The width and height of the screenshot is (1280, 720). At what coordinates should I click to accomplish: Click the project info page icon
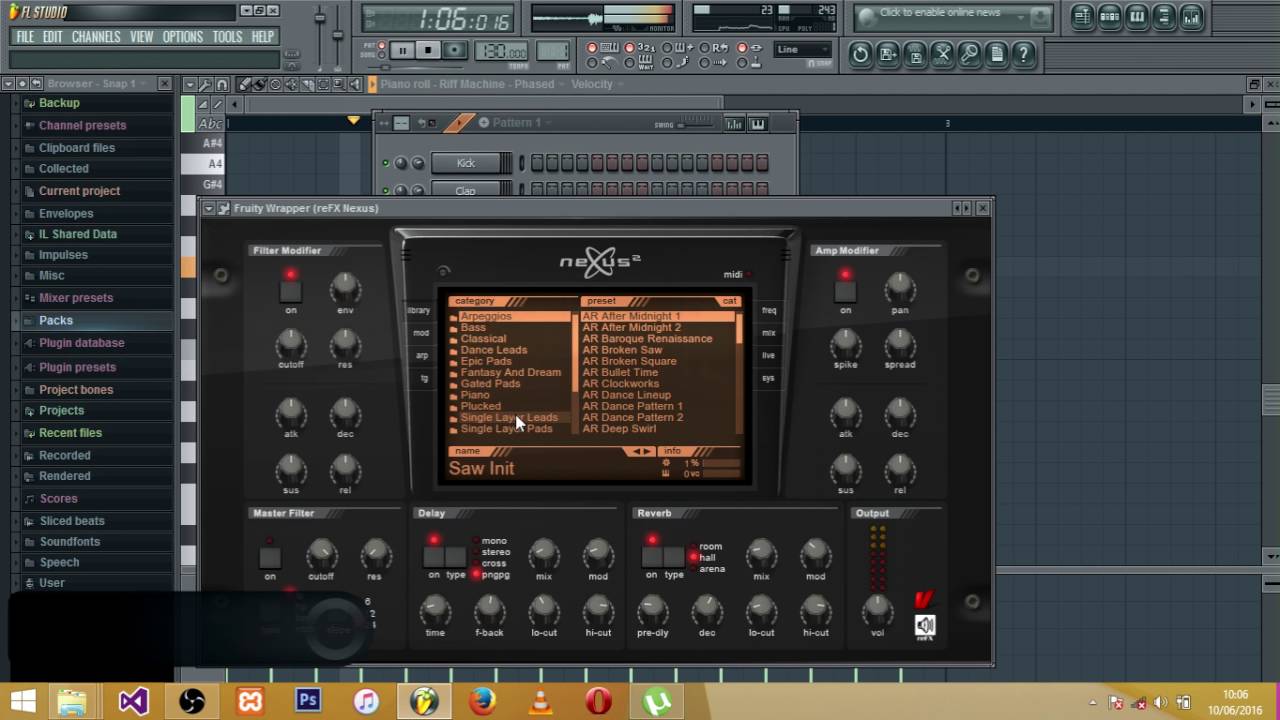coord(996,54)
